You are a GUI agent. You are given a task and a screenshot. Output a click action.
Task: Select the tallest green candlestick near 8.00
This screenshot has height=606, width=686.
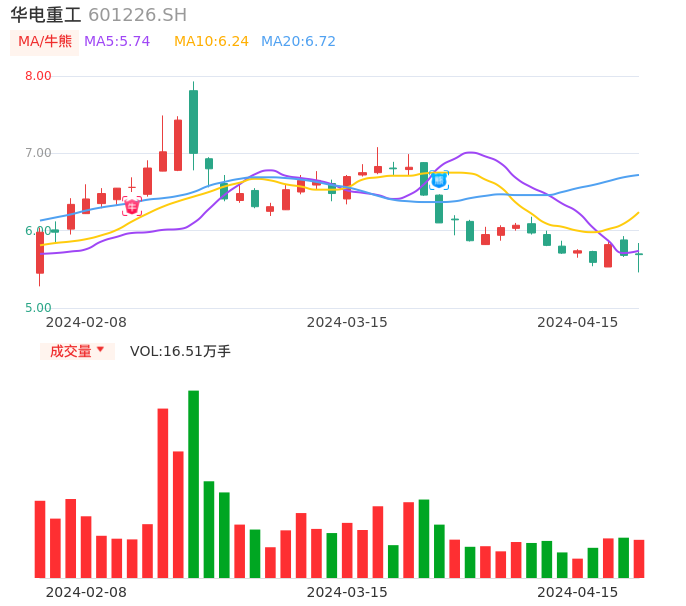point(193,121)
